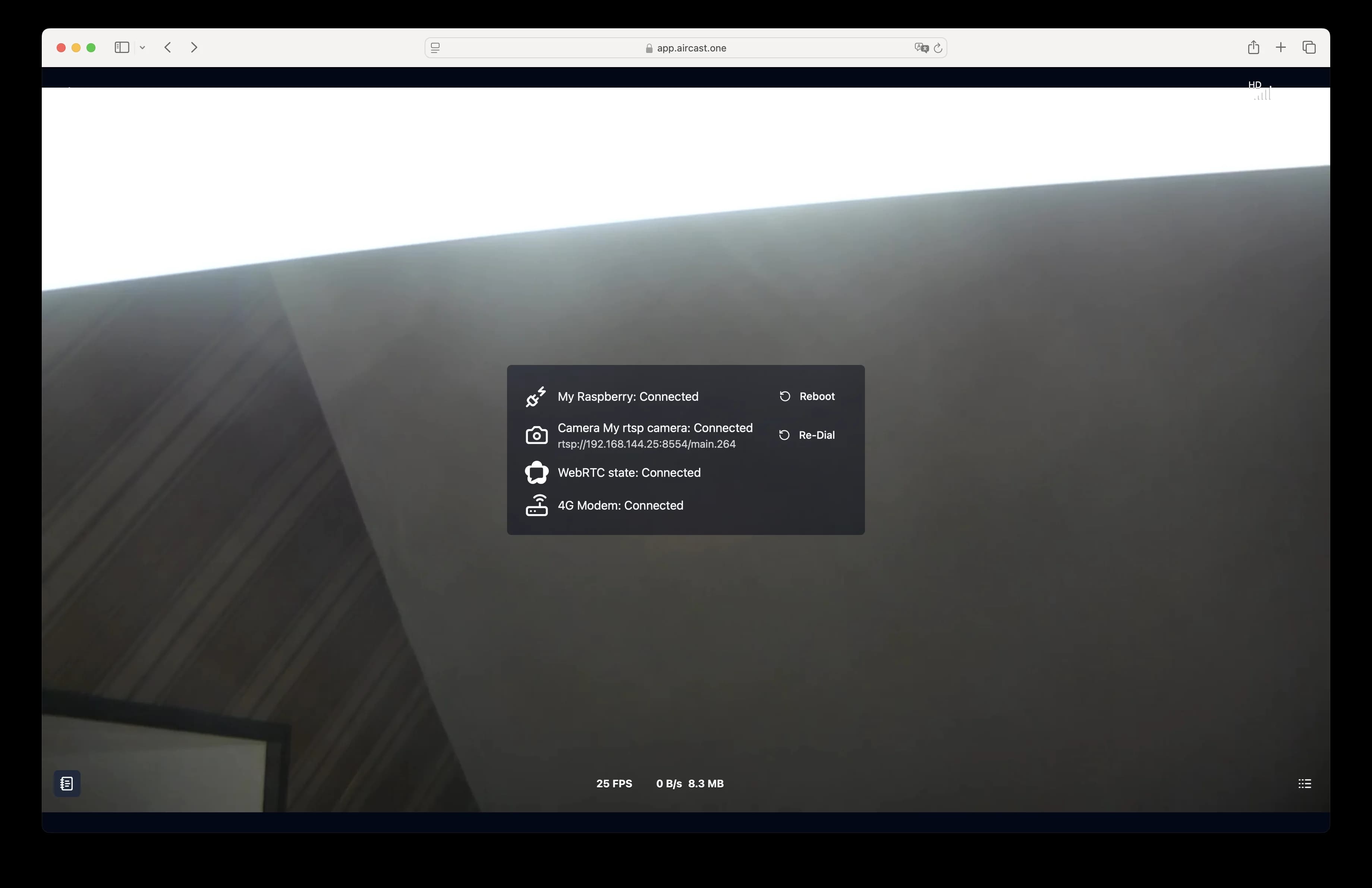Open the logs notebook icon bottom left

tap(66, 783)
